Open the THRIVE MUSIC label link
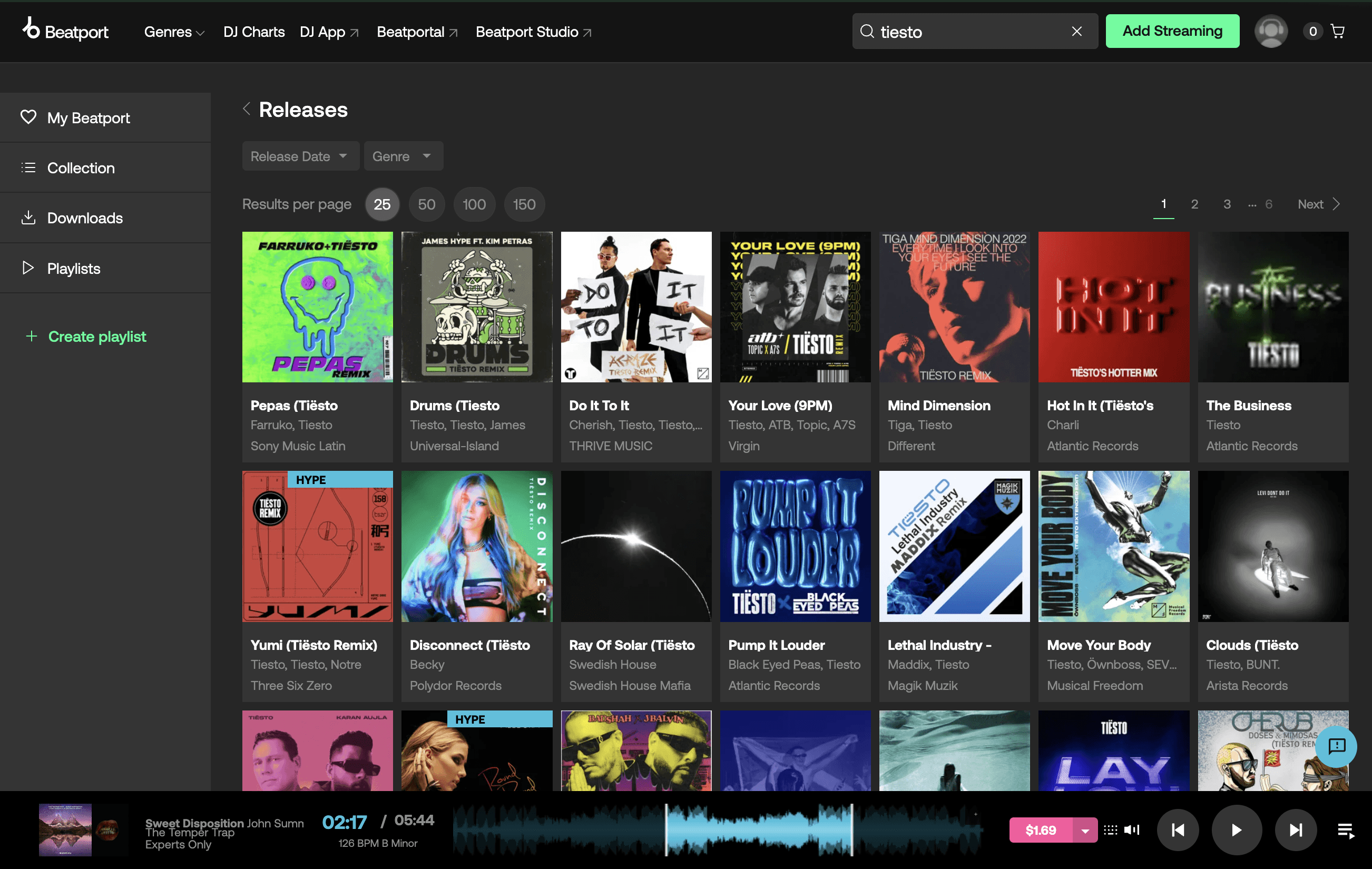 (x=611, y=446)
